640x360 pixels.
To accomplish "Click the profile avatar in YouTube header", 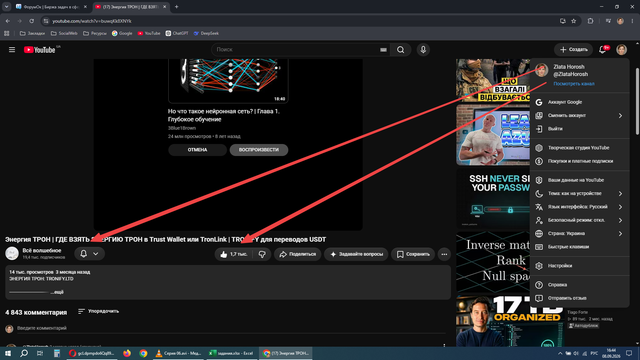I will coord(622,50).
